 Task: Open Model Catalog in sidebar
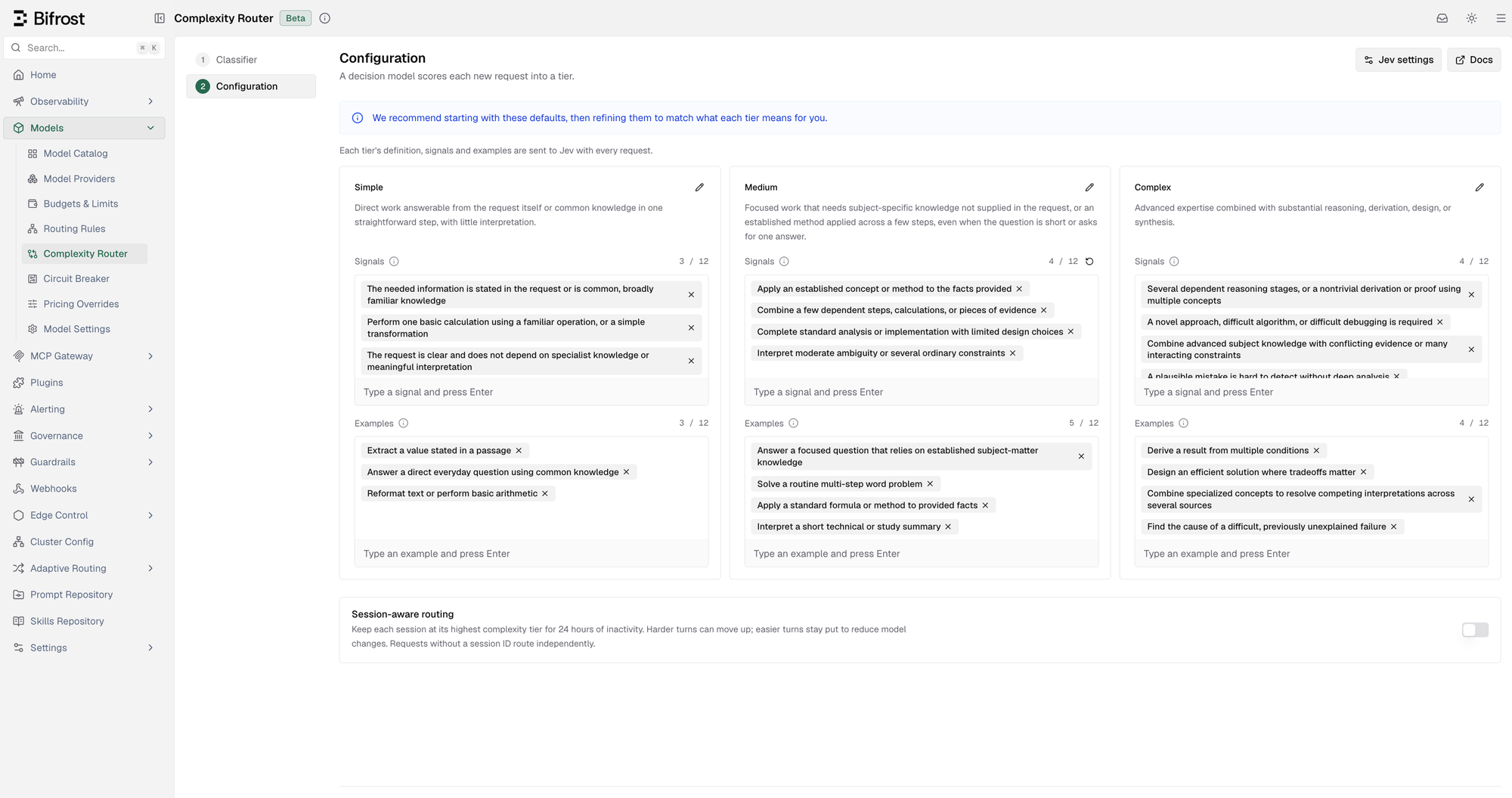[84, 154]
